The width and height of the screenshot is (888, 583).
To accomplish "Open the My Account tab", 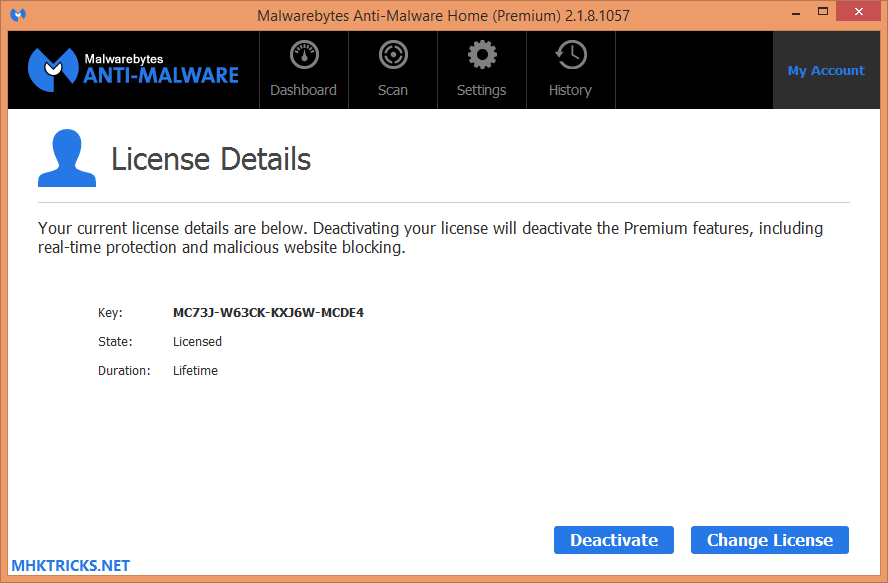I will coord(826,70).
